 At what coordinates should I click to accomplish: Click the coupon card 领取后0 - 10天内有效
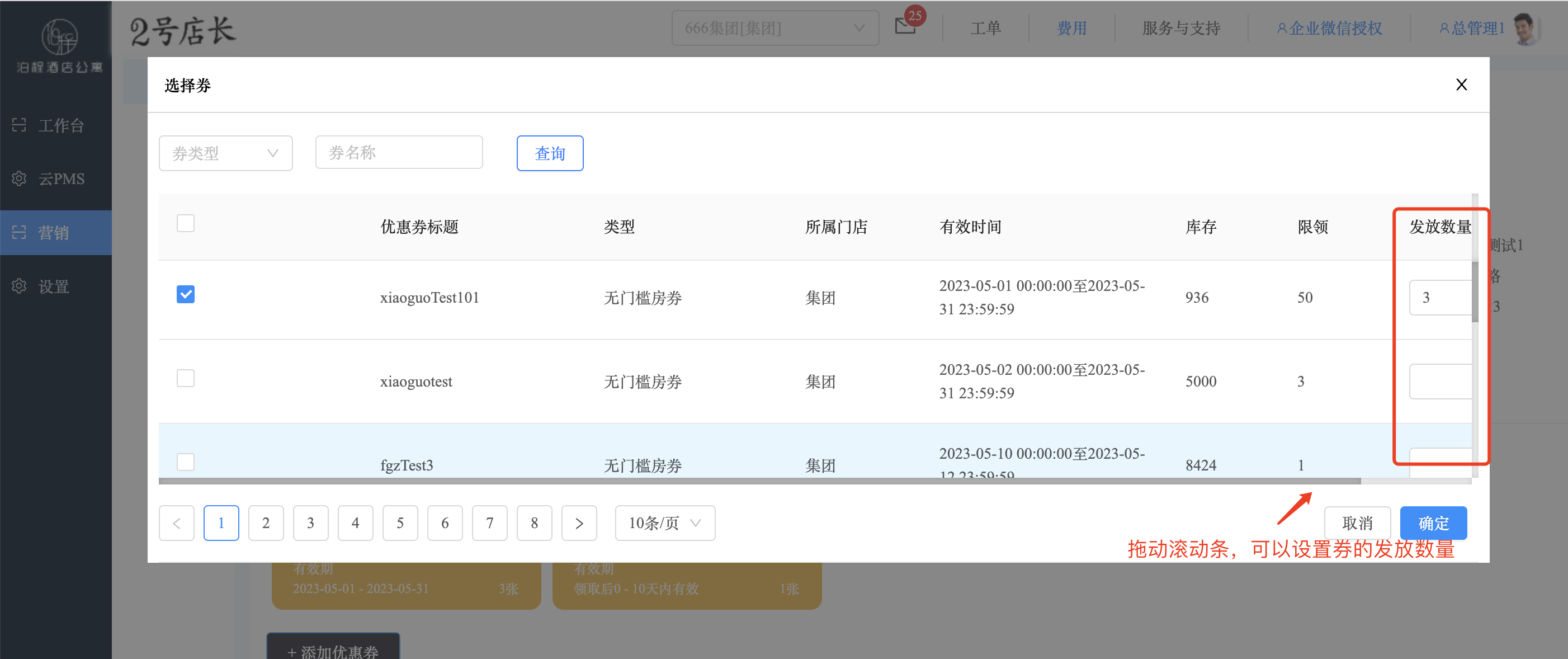687,585
